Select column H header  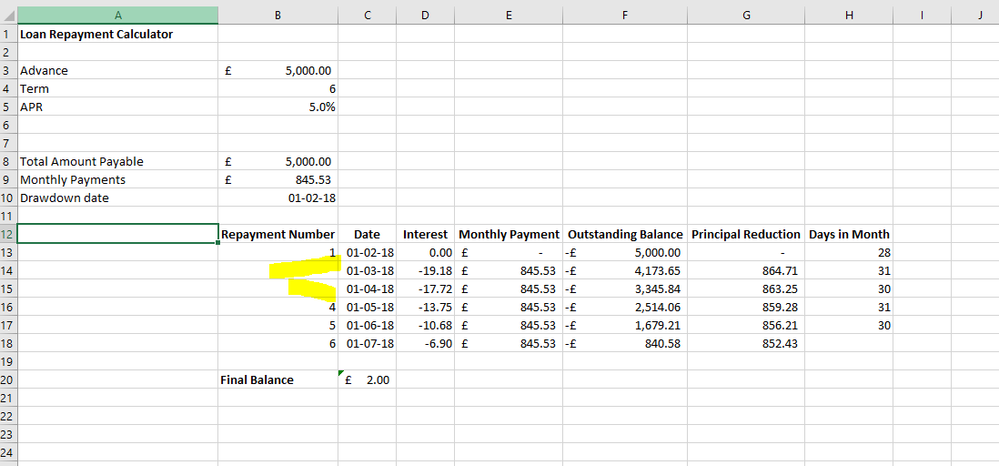click(x=849, y=16)
